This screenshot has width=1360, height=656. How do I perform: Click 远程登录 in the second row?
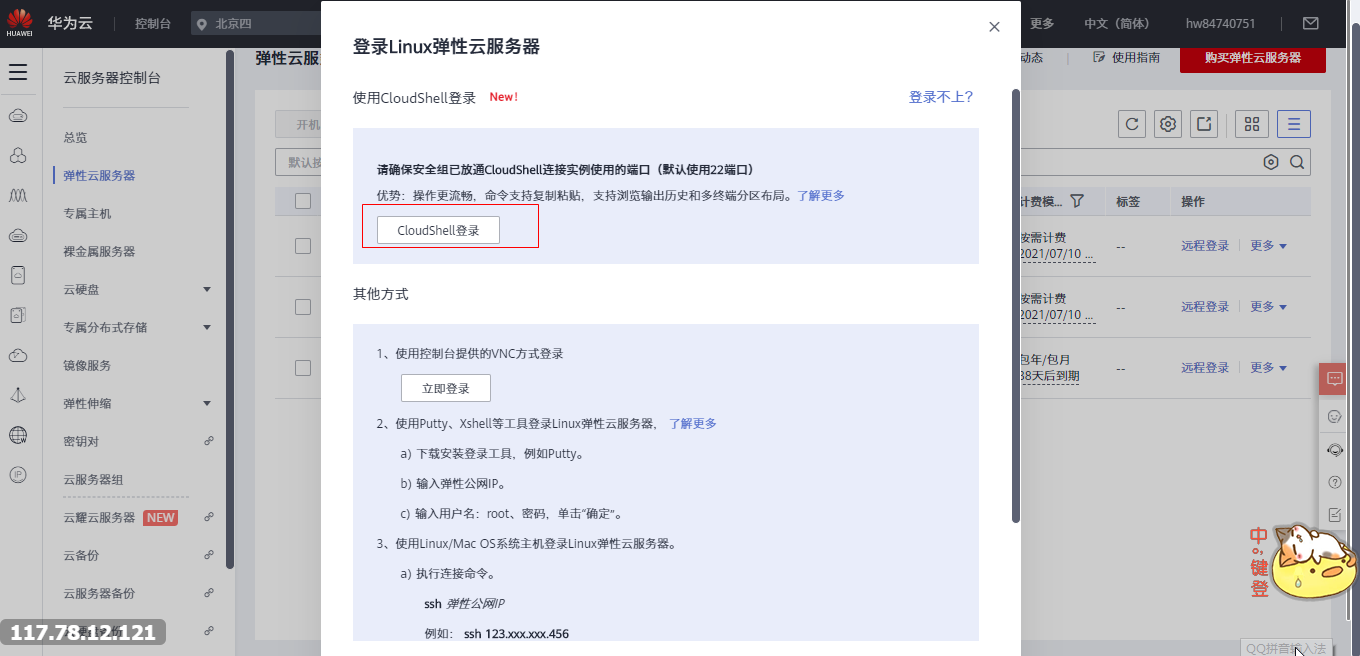(1205, 307)
